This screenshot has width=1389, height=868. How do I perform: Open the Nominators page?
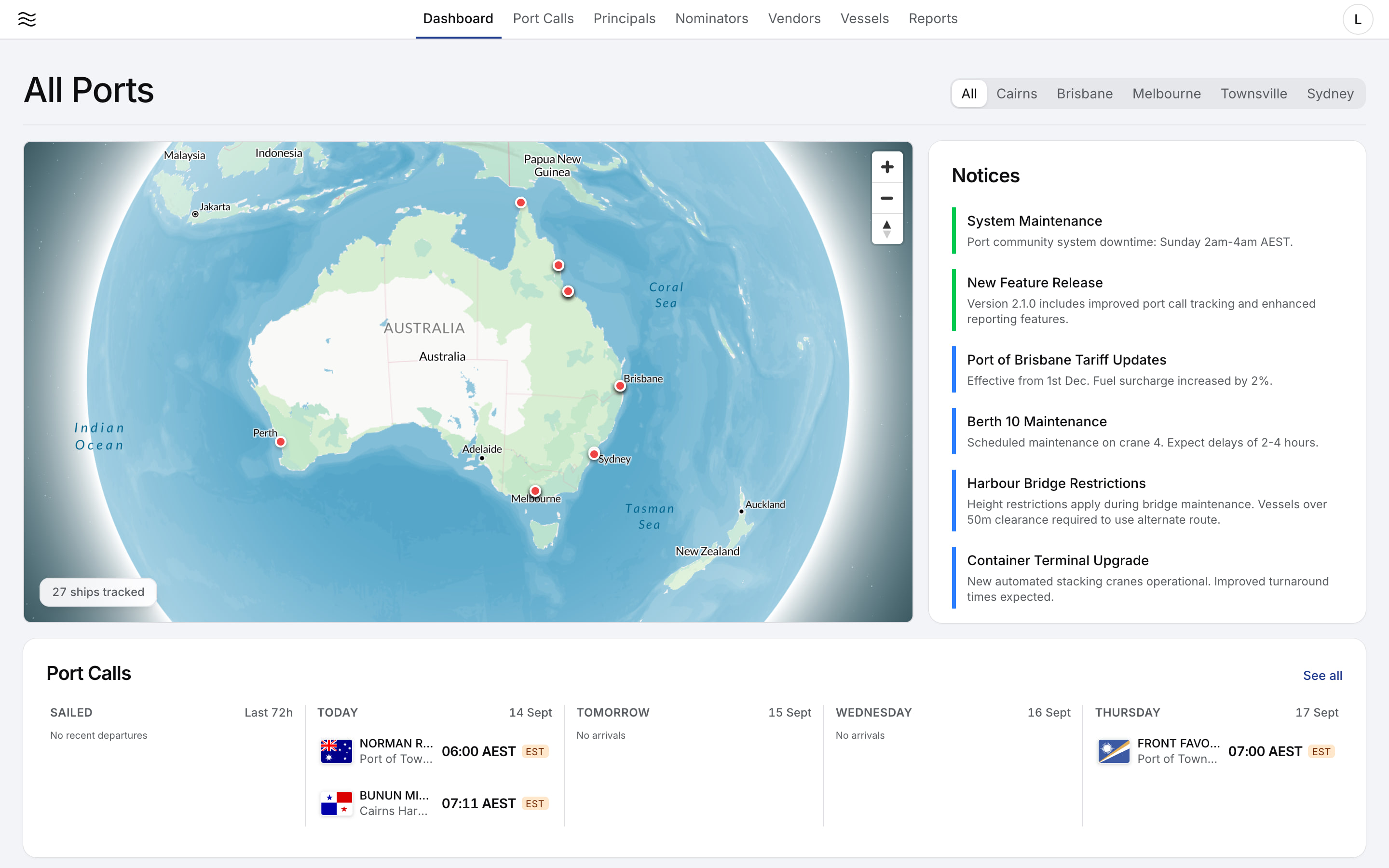click(x=711, y=19)
